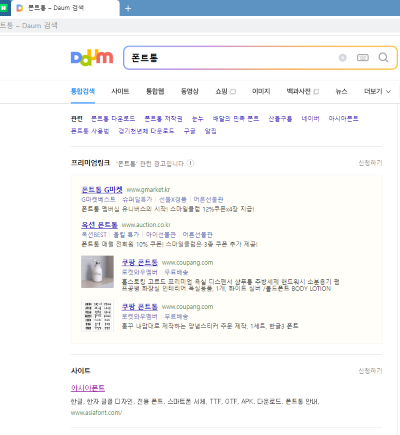
Task: Click the www.asiafont.com/ URL
Action: 96,413
